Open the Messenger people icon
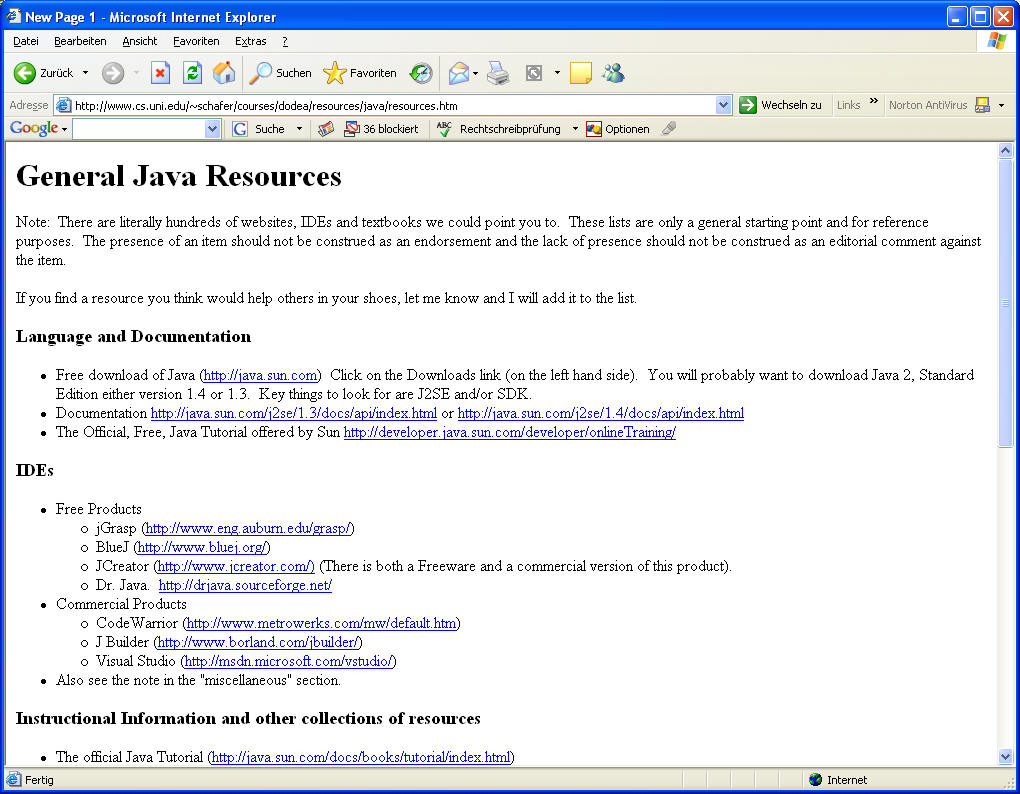1020x794 pixels. (x=613, y=73)
